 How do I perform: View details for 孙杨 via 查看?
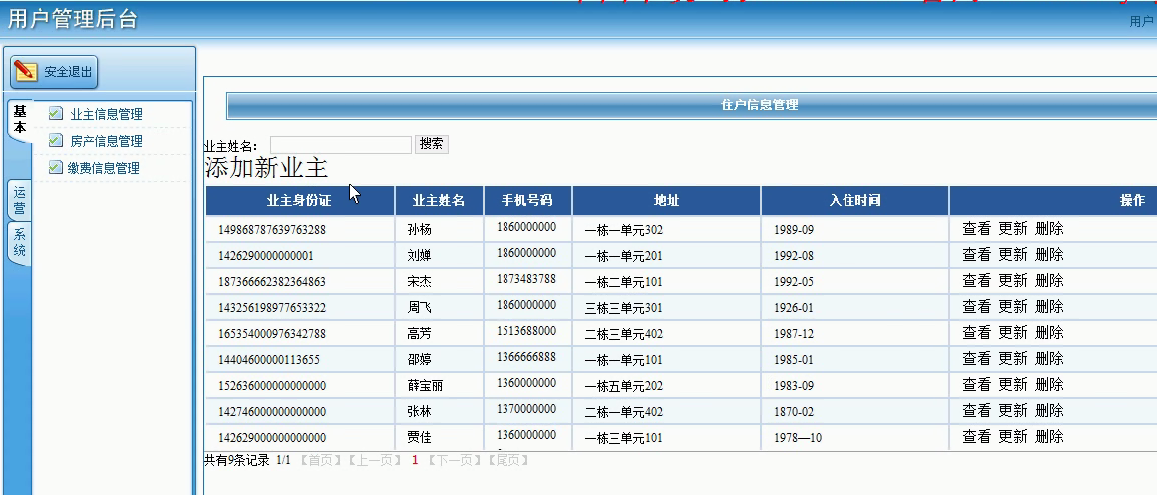[x=976, y=229]
